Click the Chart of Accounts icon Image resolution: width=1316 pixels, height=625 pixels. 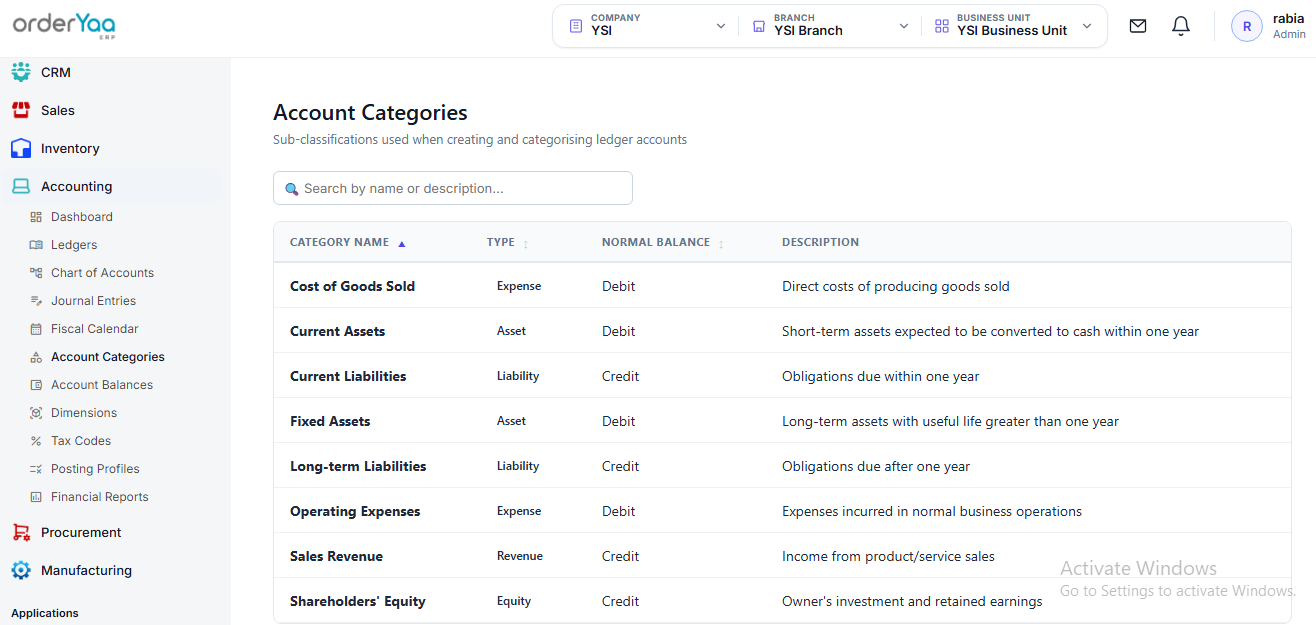tap(36, 273)
